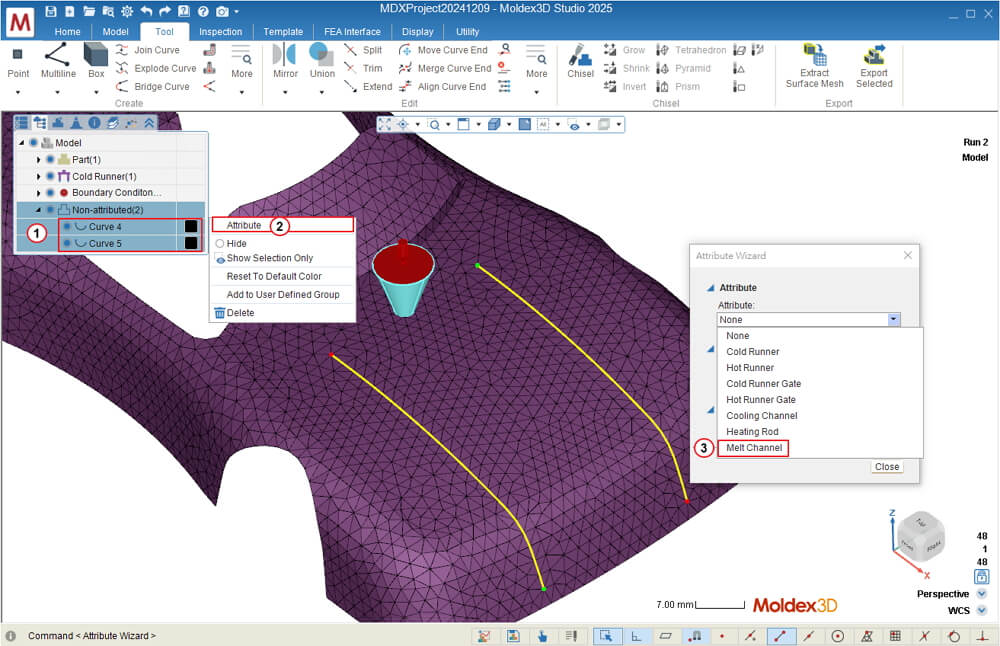Image resolution: width=1000 pixels, height=646 pixels.
Task: Take a snapshot with the camera icon
Action: click(x=222, y=11)
